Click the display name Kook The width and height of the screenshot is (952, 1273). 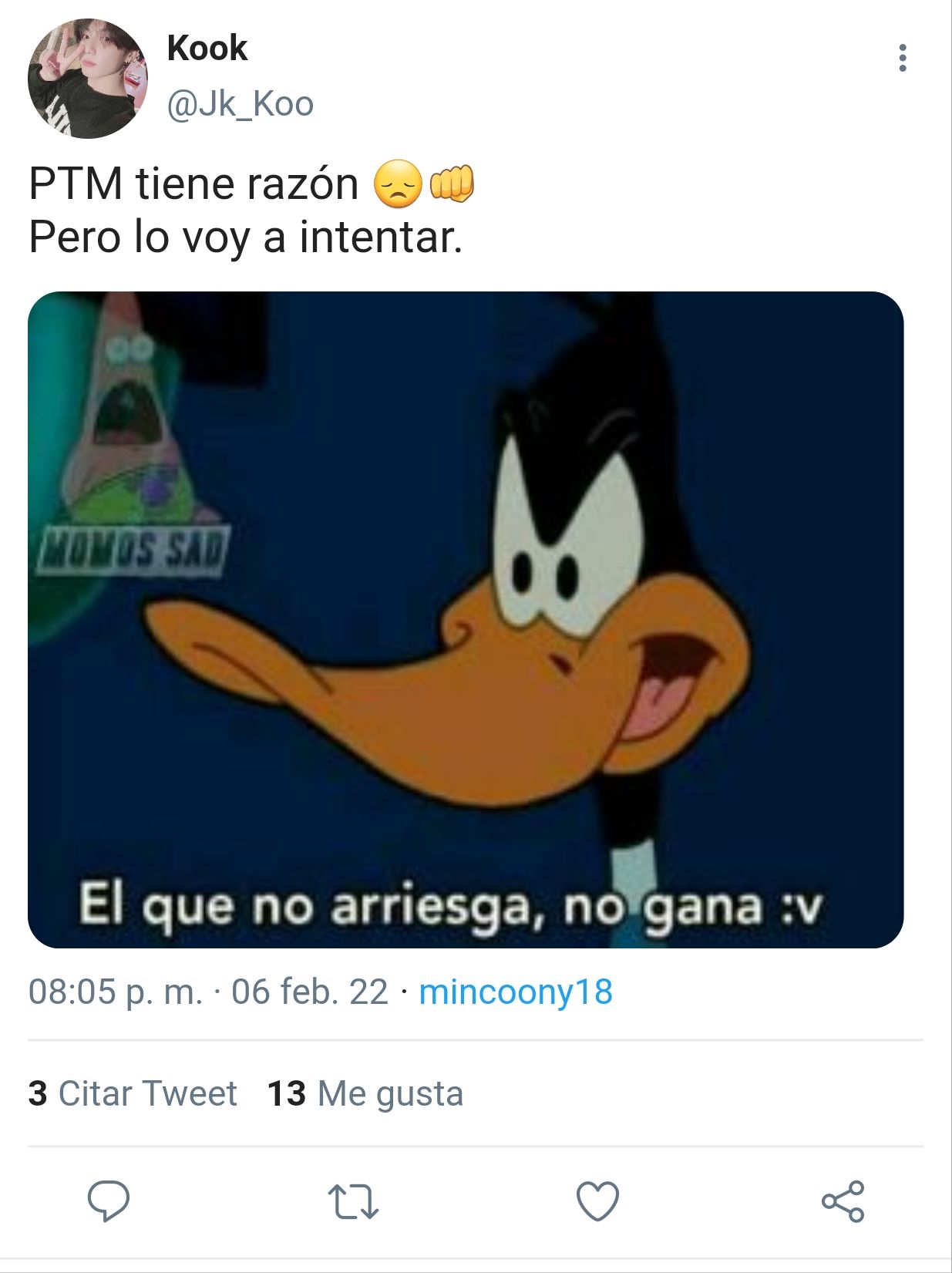click(x=207, y=49)
